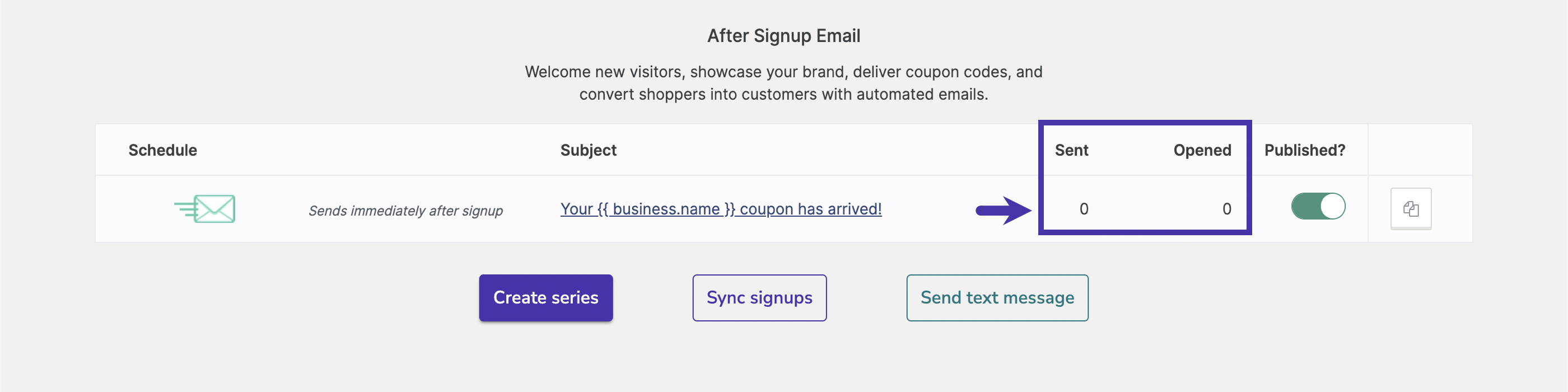Select the Subject column header
Image resolution: width=1568 pixels, height=392 pixels.
pos(588,150)
